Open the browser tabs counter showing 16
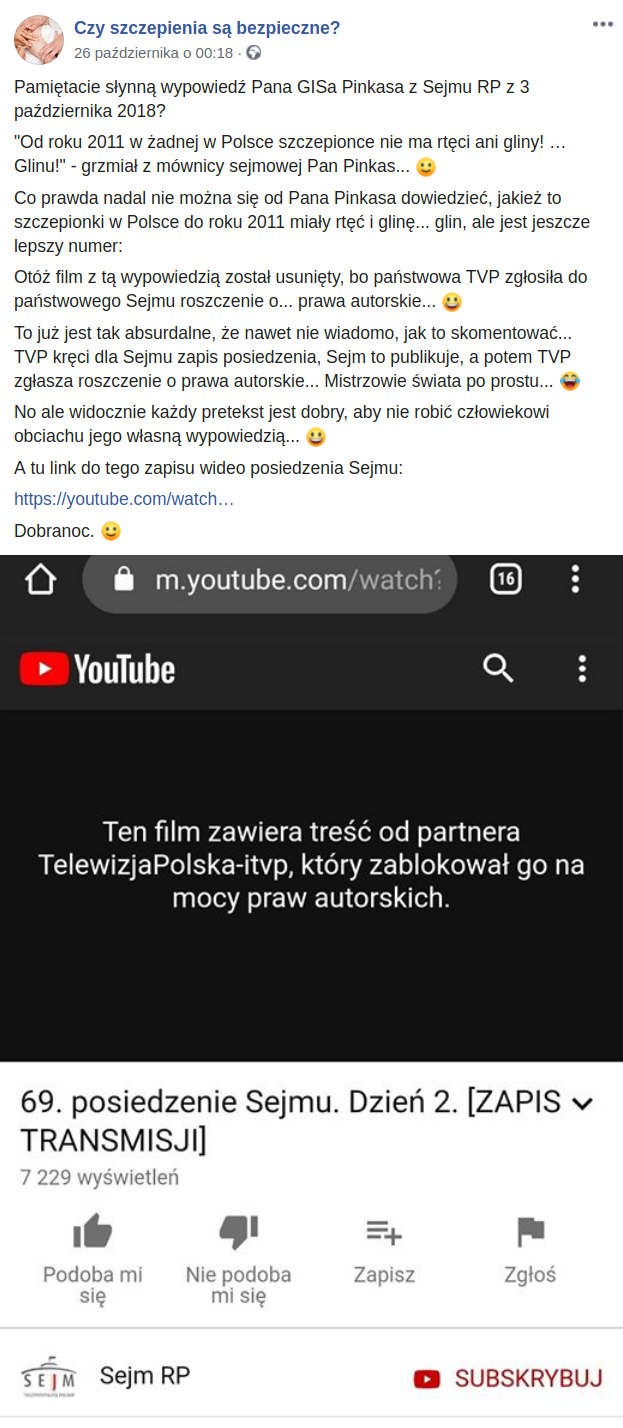 506,579
